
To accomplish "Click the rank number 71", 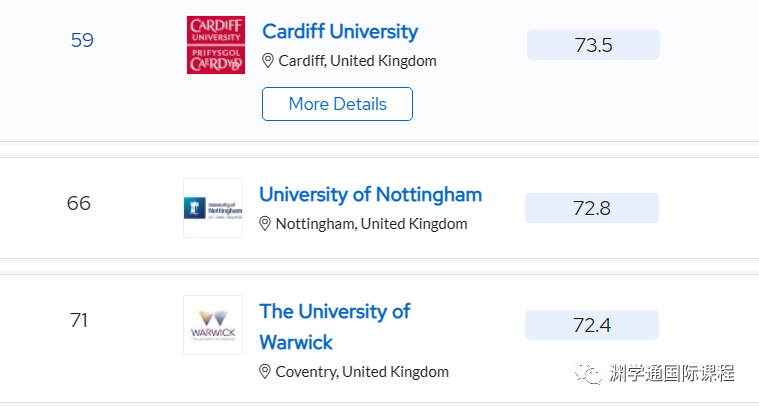I will [79, 320].
